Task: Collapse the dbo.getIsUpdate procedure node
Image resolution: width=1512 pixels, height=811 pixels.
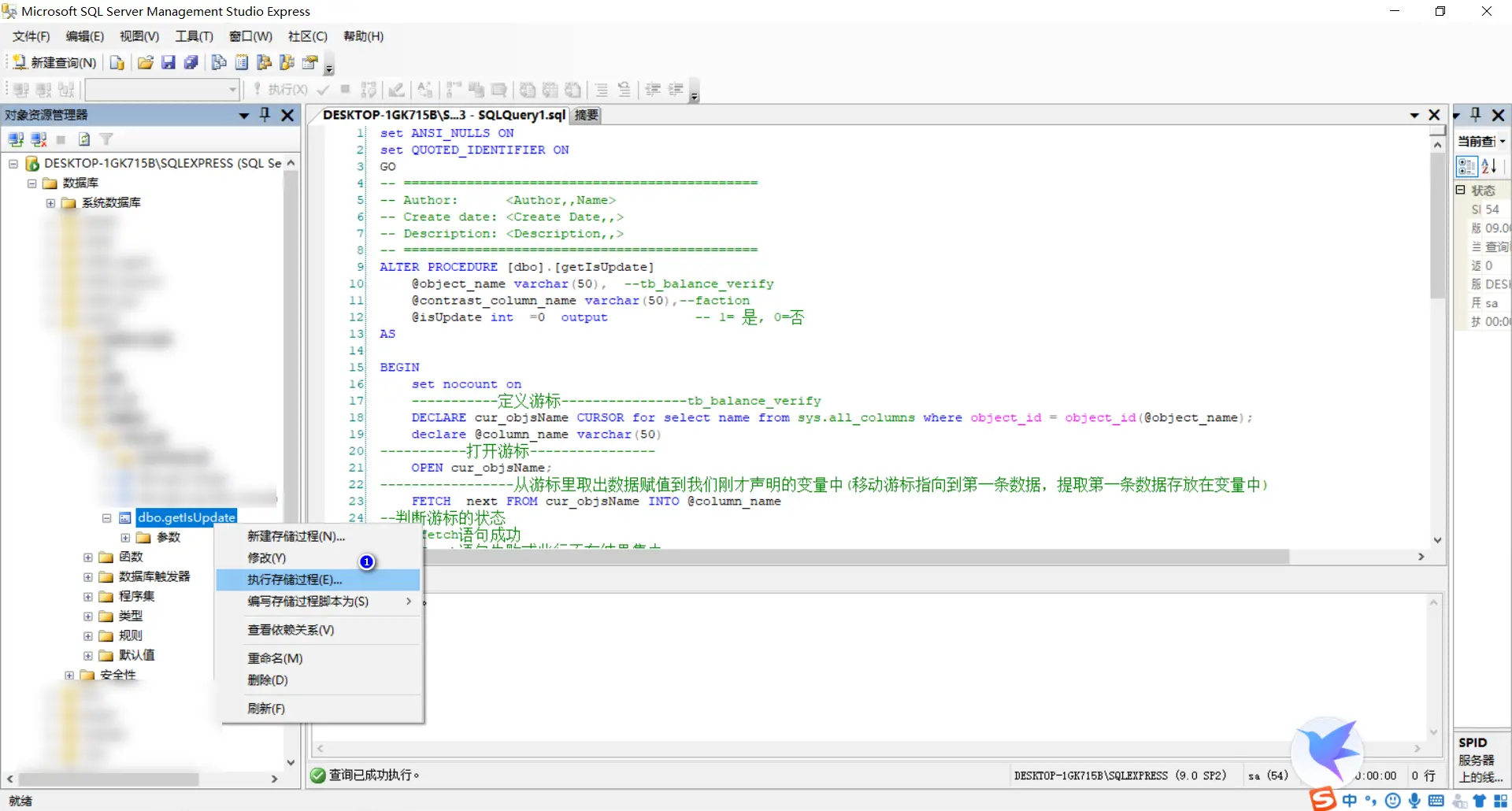Action: [x=106, y=517]
